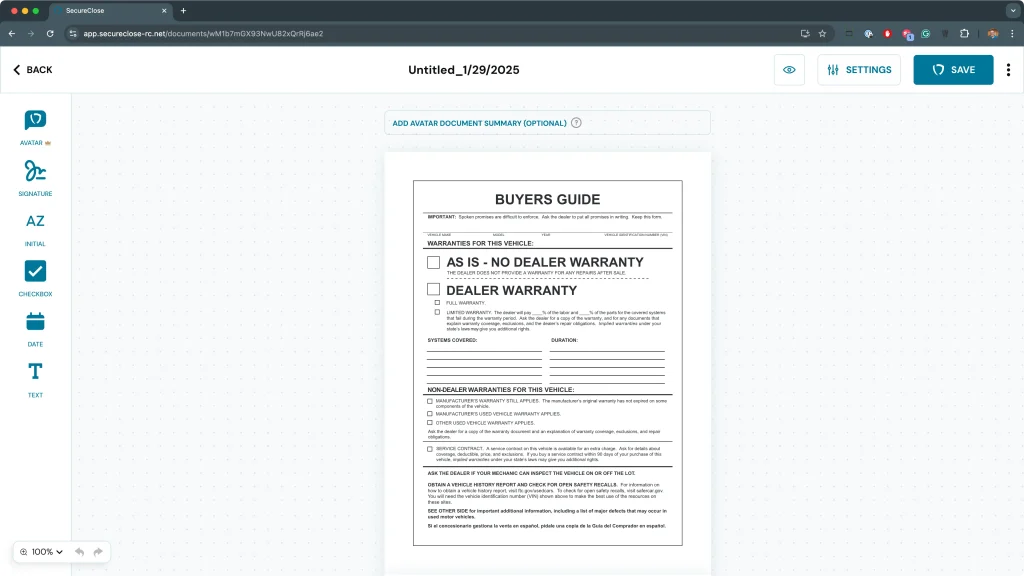Open a new browser tab
This screenshot has height=576, width=1024.
(x=183, y=10)
